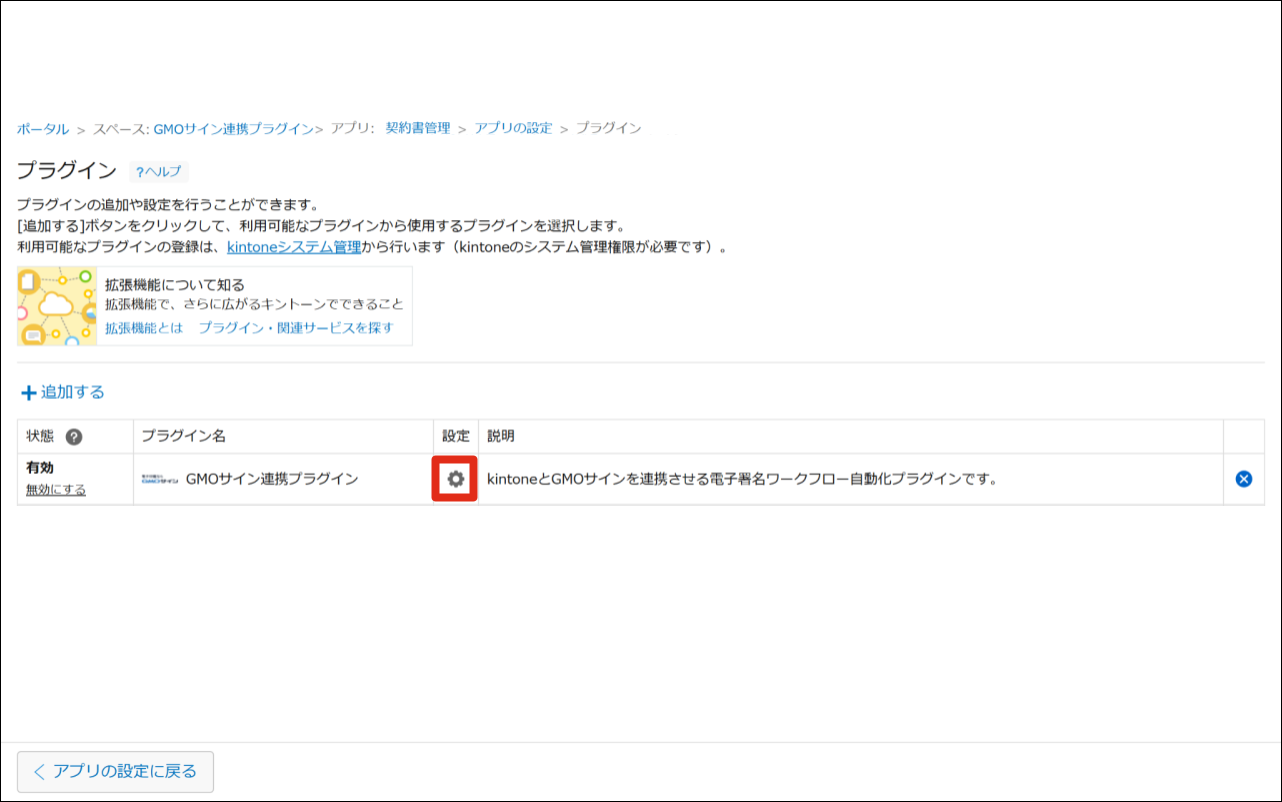This screenshot has width=1282, height=802.
Task: Click the plugin description starting kintoneとGMOサイン
Action: coord(742,479)
